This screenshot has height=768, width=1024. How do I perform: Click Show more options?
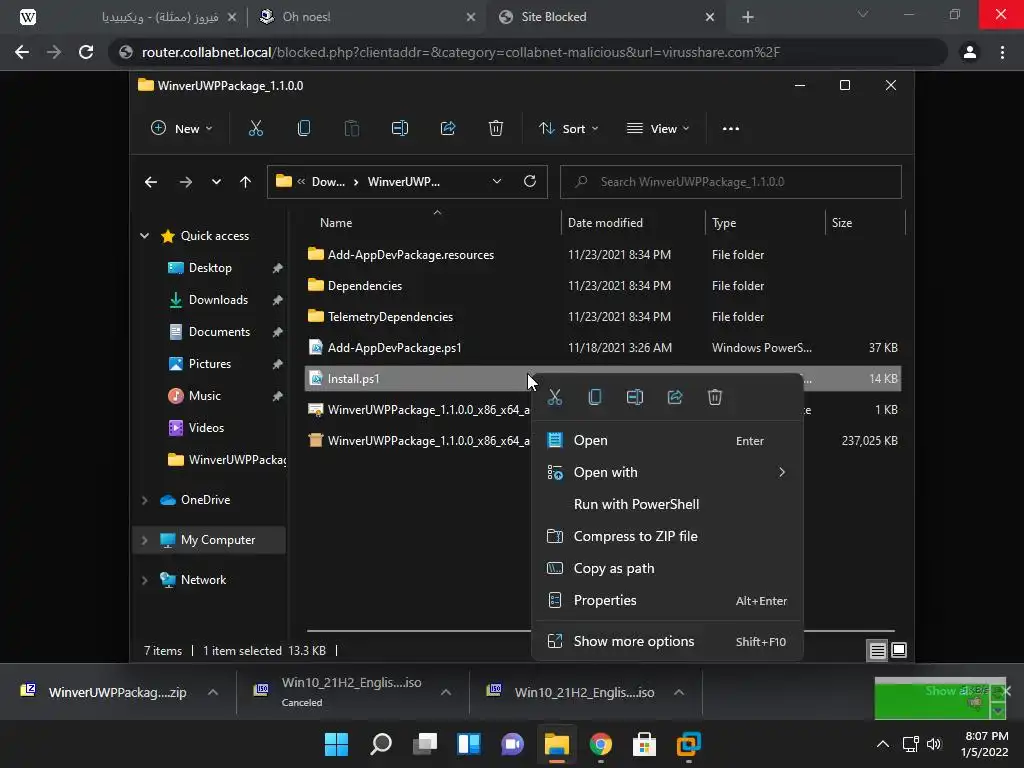(667, 641)
